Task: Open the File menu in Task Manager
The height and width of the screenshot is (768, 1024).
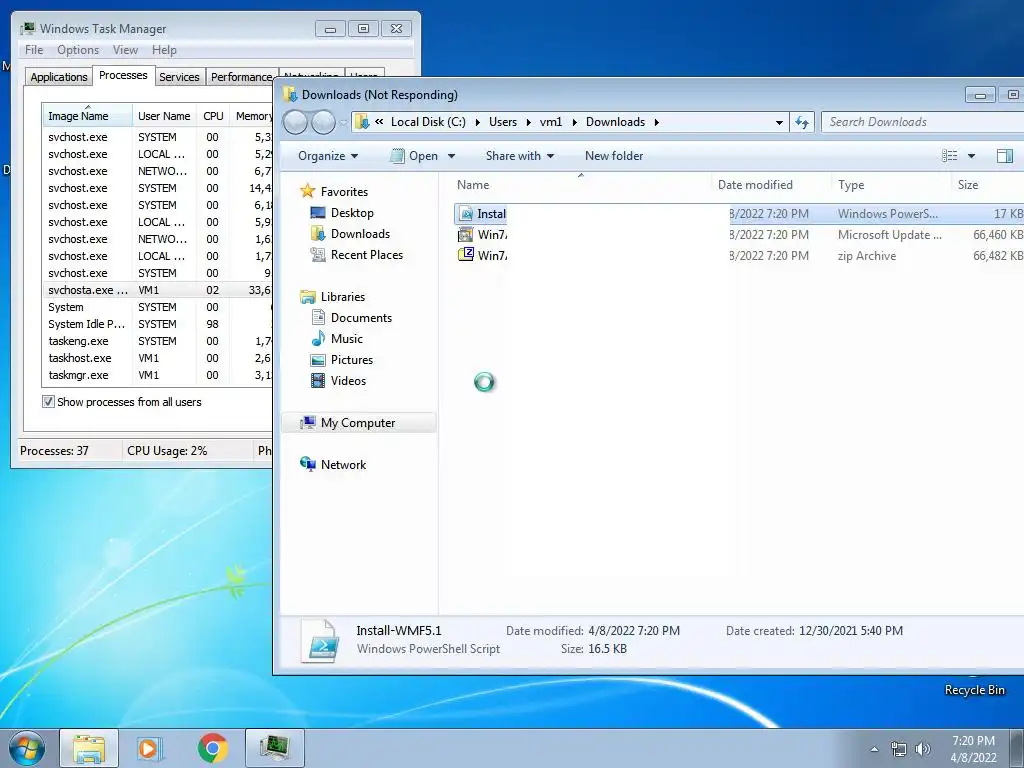Action: (34, 50)
